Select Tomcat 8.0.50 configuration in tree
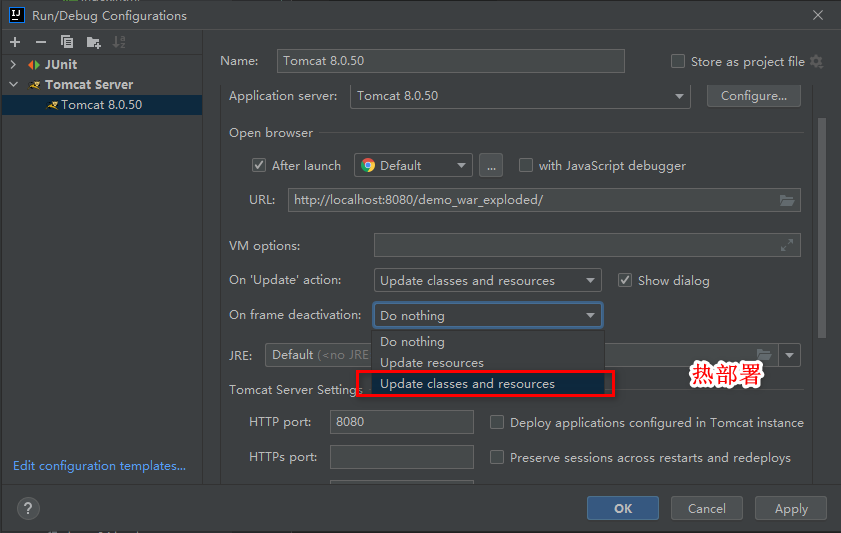 [x=102, y=105]
